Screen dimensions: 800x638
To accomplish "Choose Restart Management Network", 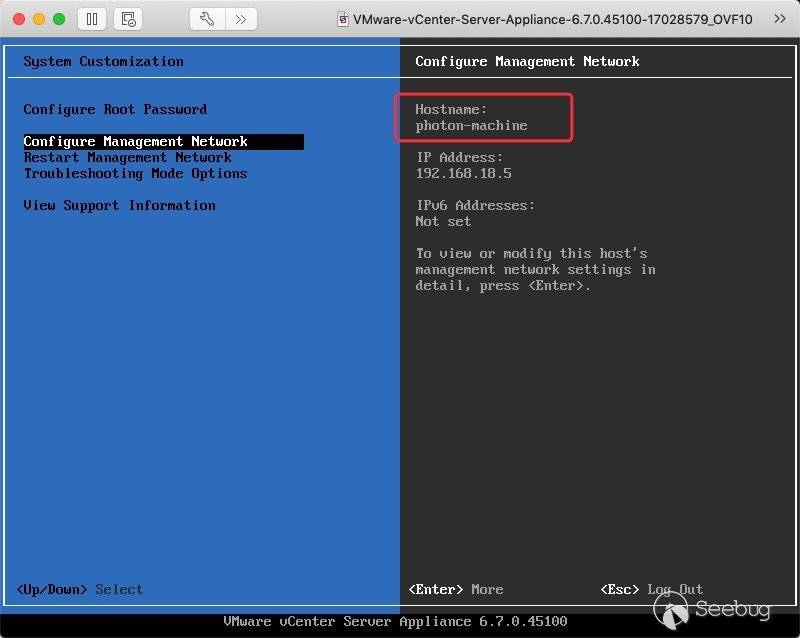I will pyautogui.click(x=128, y=158).
